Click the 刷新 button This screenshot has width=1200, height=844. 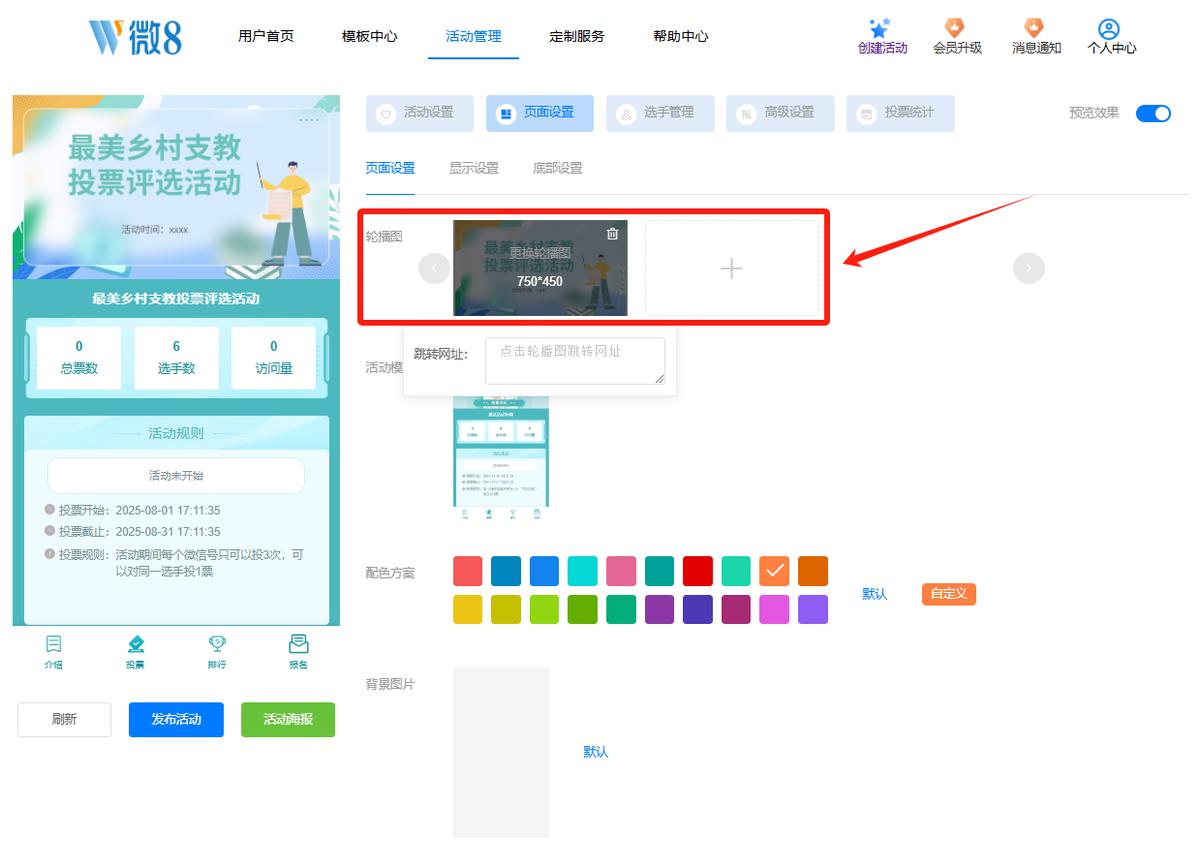point(64,719)
